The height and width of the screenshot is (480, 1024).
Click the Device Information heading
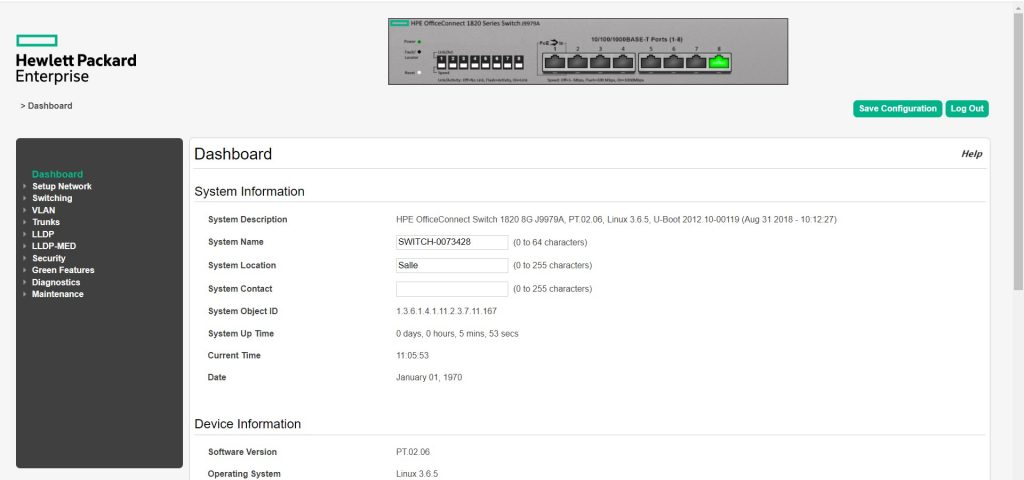coord(248,424)
